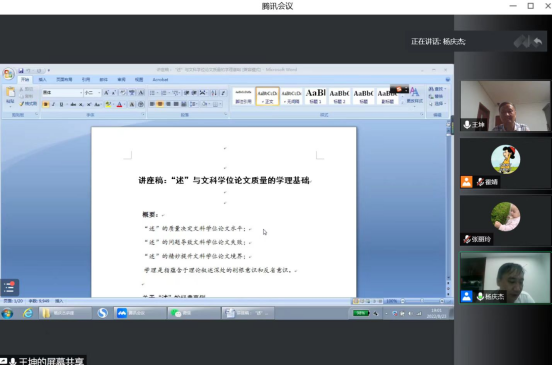Apply the 标题 1 style
Image resolution: width=553 pixels, height=365 pixels.
[315, 96]
